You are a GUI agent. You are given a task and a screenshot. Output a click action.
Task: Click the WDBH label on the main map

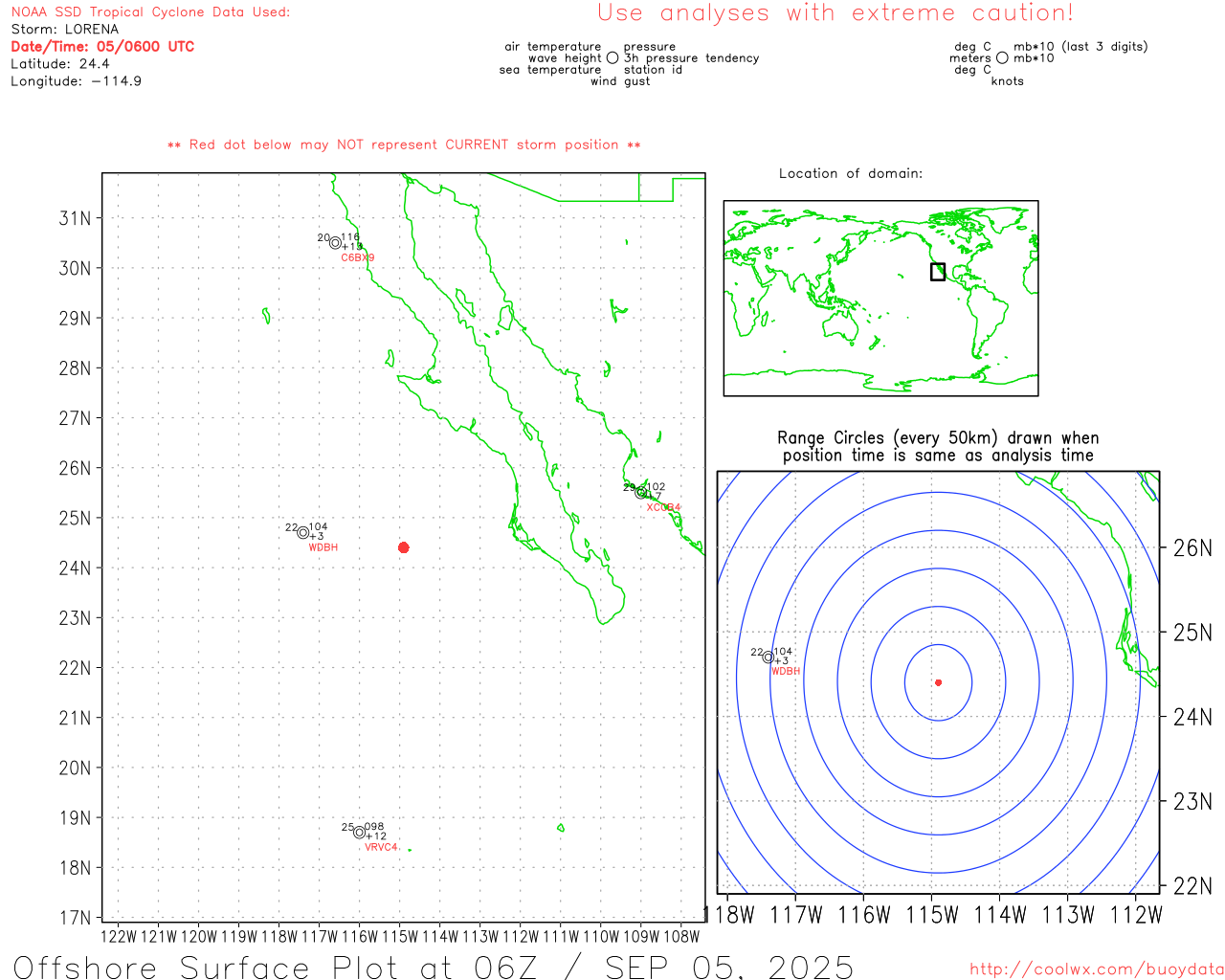[323, 548]
